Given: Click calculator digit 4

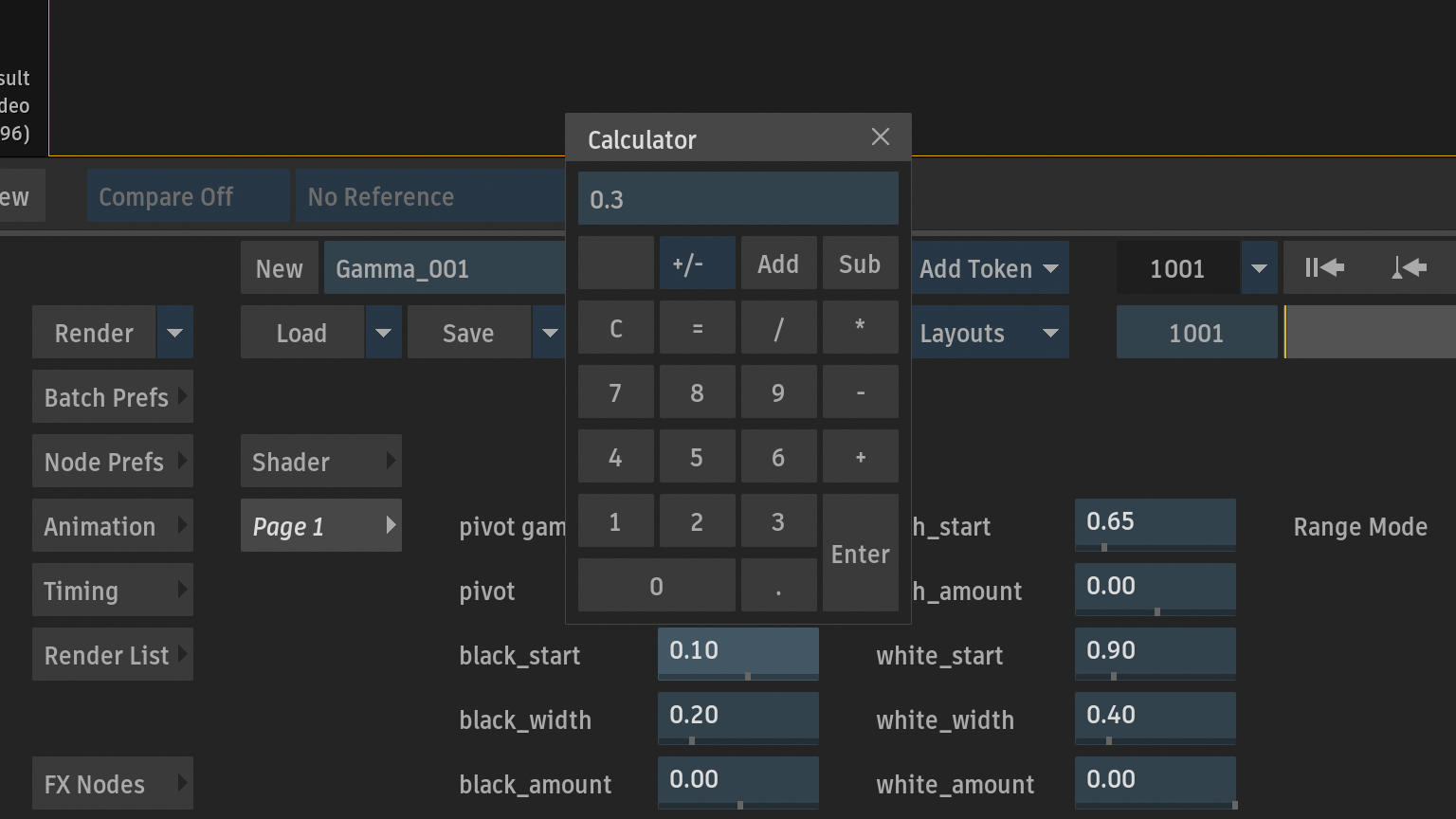Looking at the screenshot, I should pyautogui.click(x=616, y=456).
